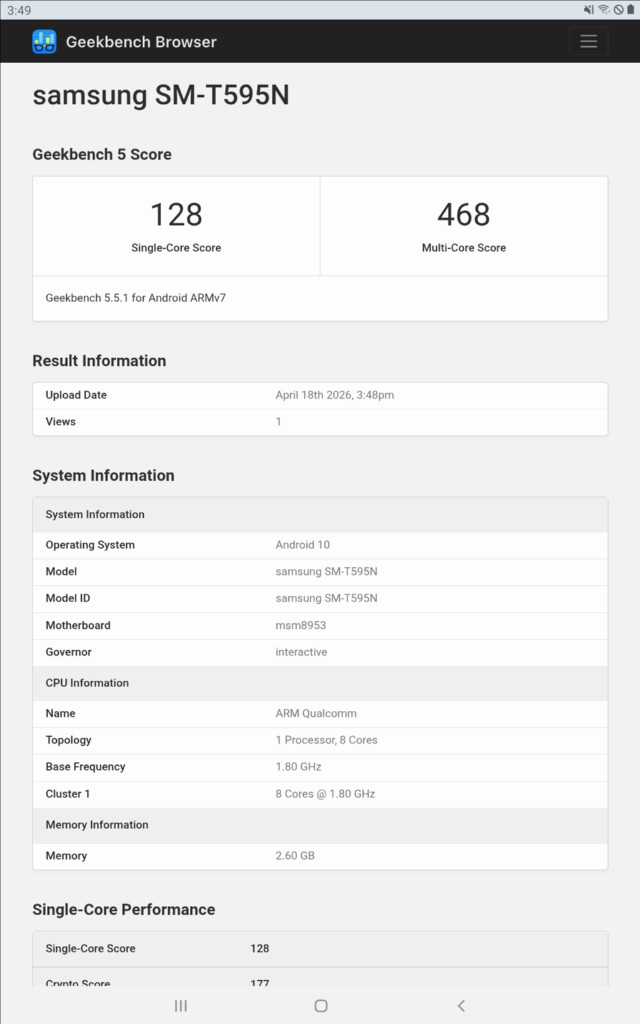Click the 468 multi-core score number
Image resolution: width=640 pixels, height=1024 pixels.
464,214
